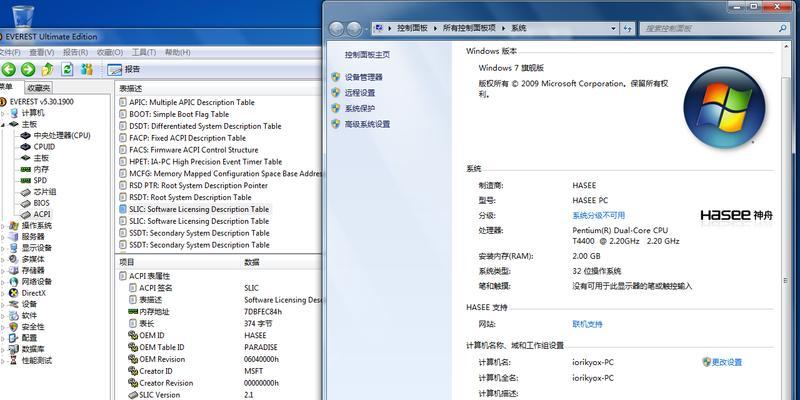Click EVEREST forward navigation arrow
The image size is (800, 400).
[x=28, y=69]
